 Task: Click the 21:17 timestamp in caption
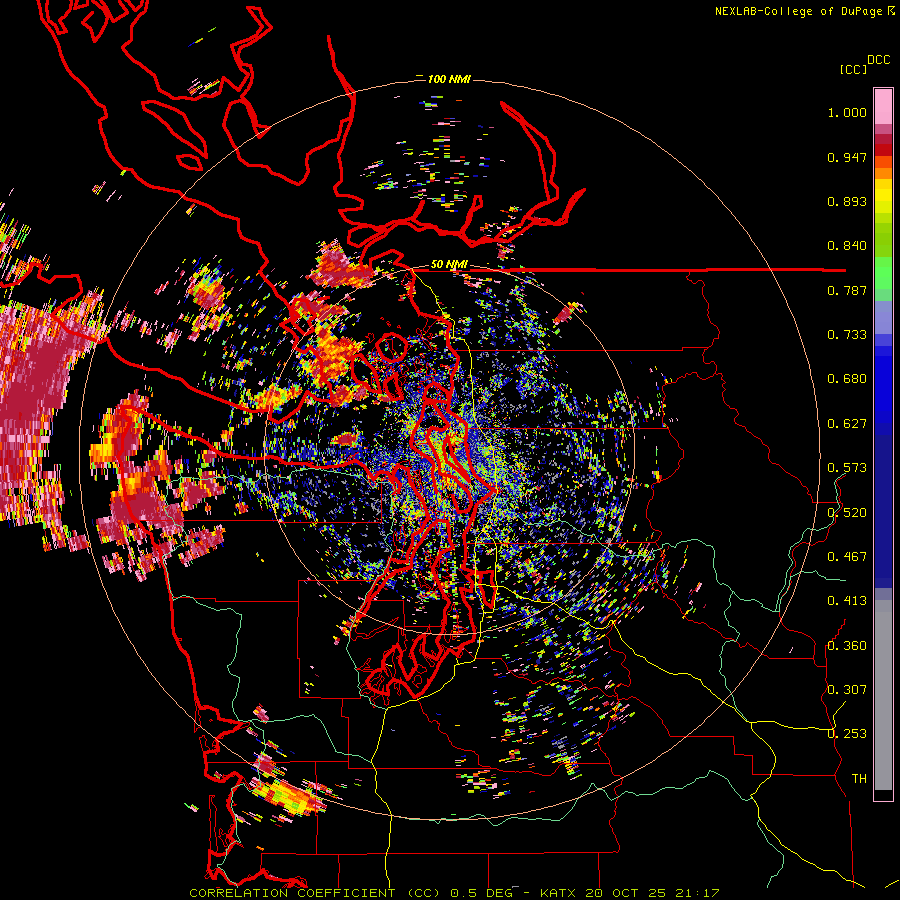[x=696, y=893]
